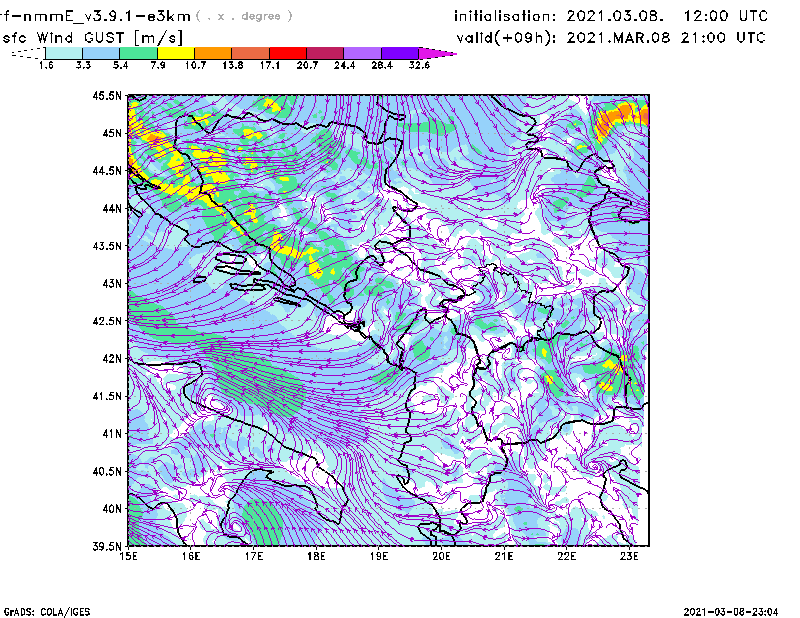Click latitude label 45N

[112, 133]
